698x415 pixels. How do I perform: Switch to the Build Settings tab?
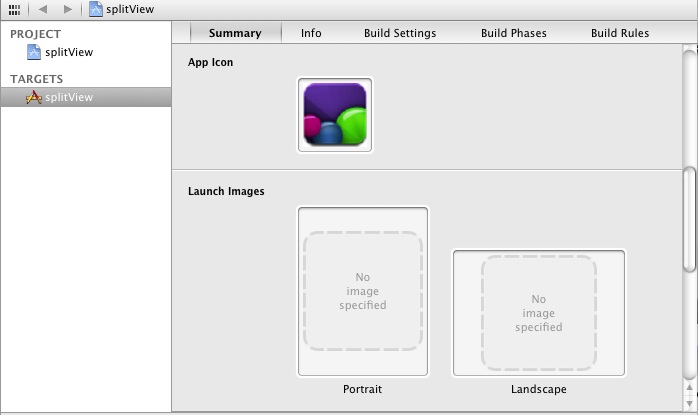[400, 33]
